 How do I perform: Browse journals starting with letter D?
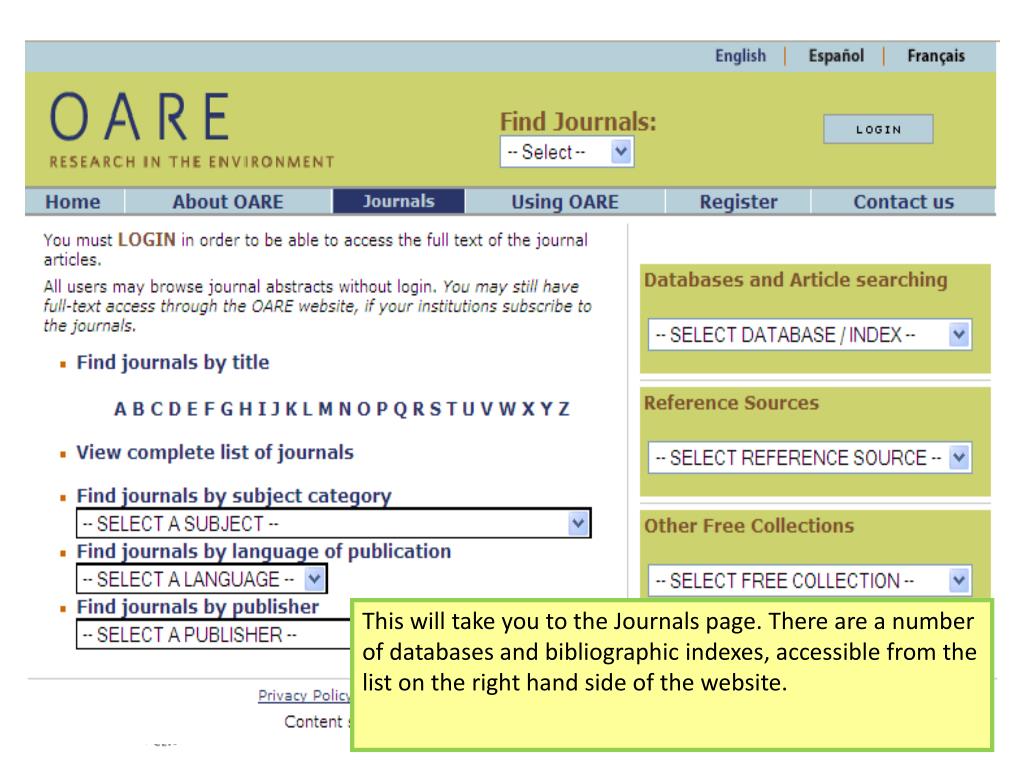(175, 409)
